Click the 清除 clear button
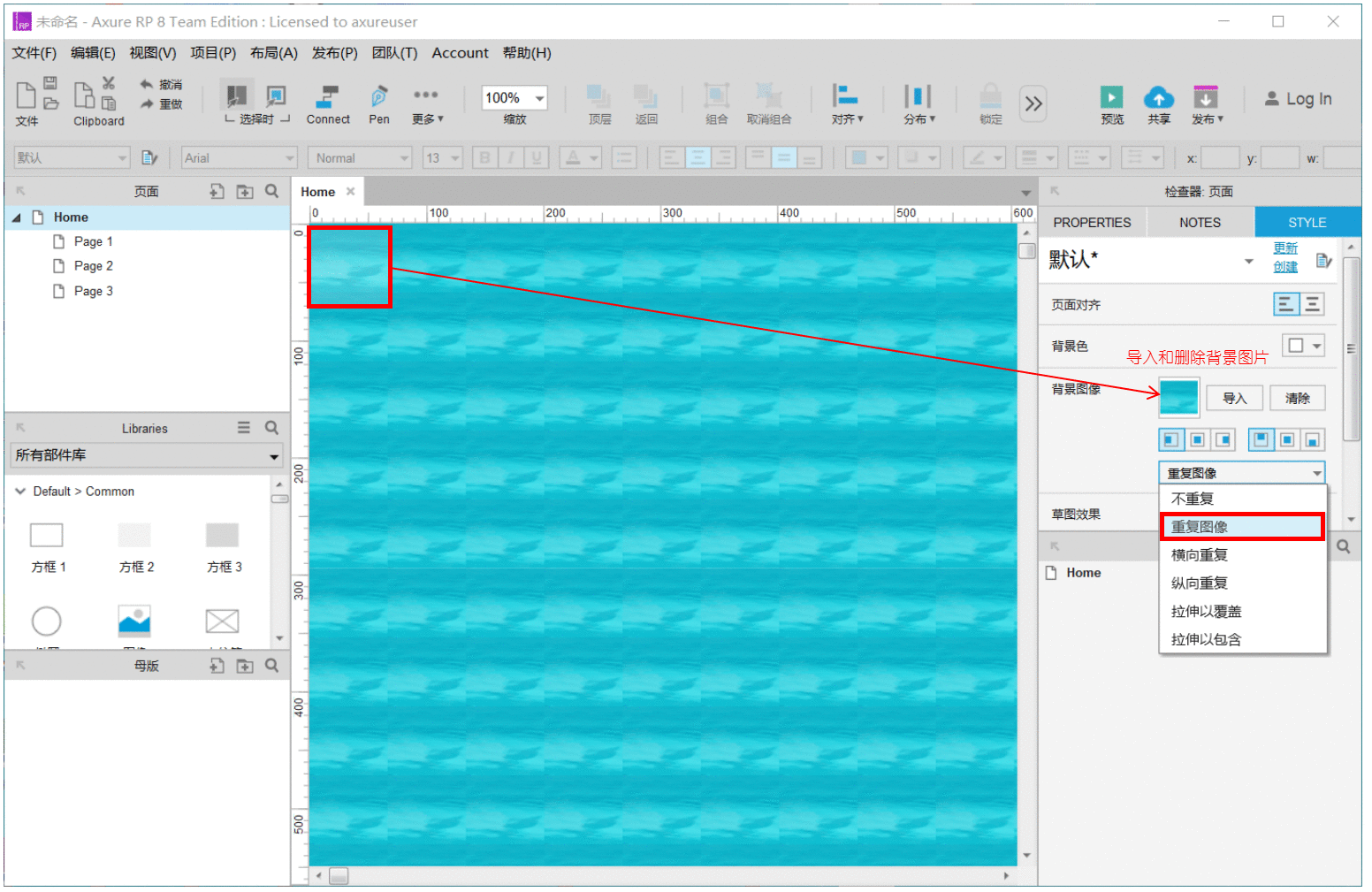This screenshot has width=1372, height=892. 1298,399
